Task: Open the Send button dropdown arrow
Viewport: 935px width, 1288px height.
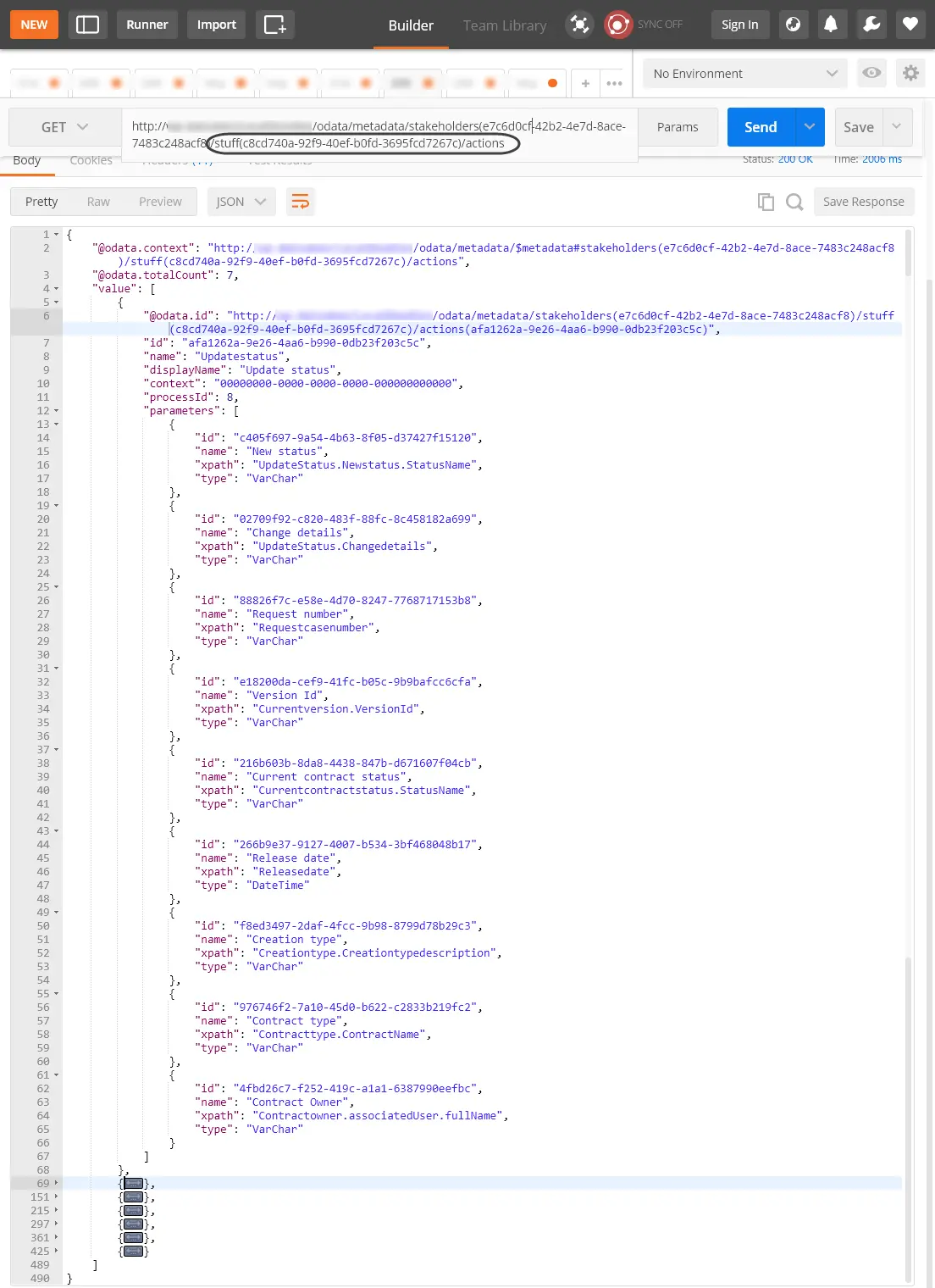Action: click(x=810, y=127)
